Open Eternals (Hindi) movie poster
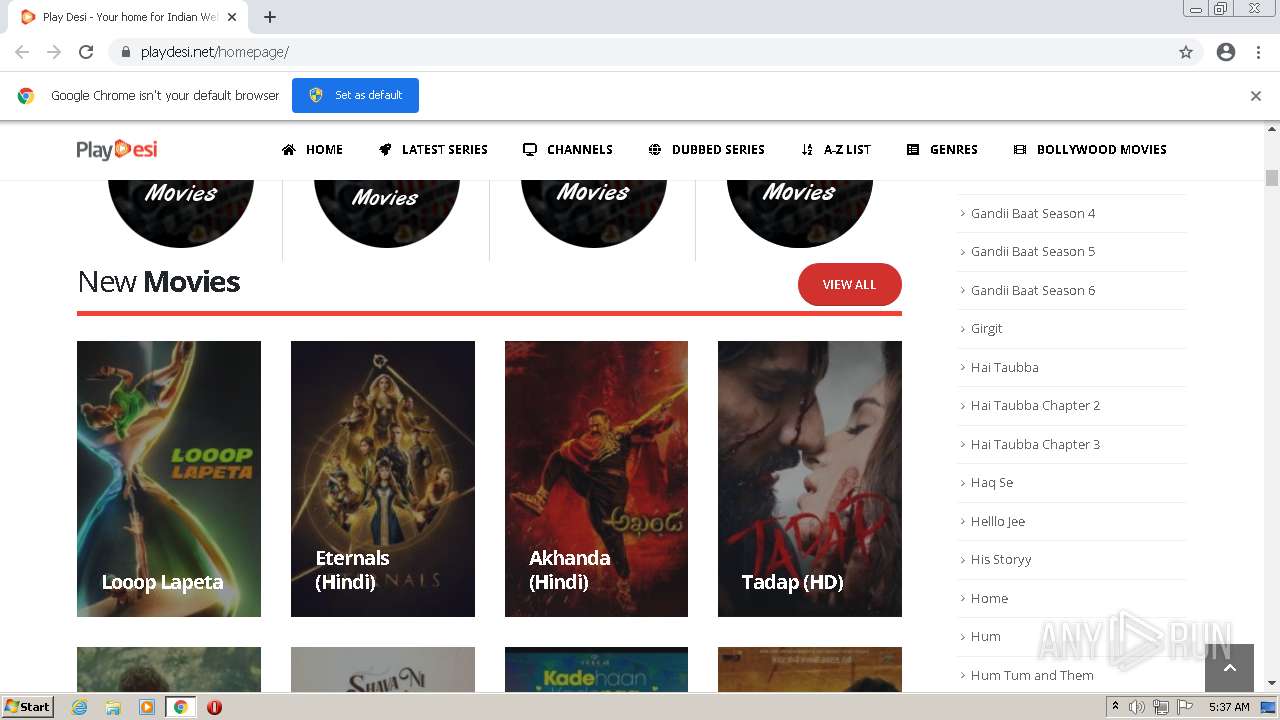This screenshot has height=720, width=1280. (383, 479)
